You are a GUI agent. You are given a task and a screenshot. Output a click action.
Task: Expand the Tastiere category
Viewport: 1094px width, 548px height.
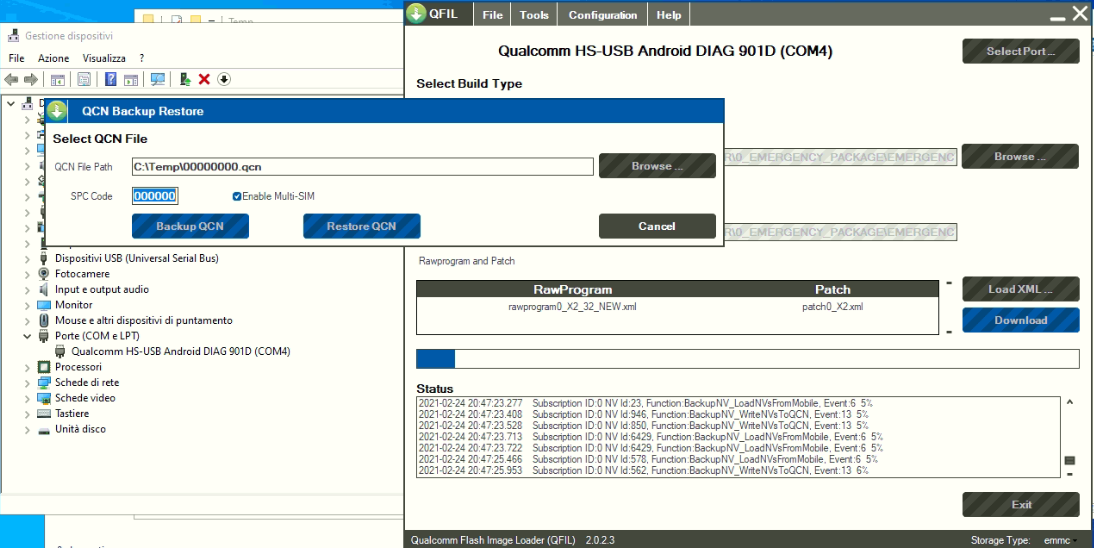(x=27, y=413)
